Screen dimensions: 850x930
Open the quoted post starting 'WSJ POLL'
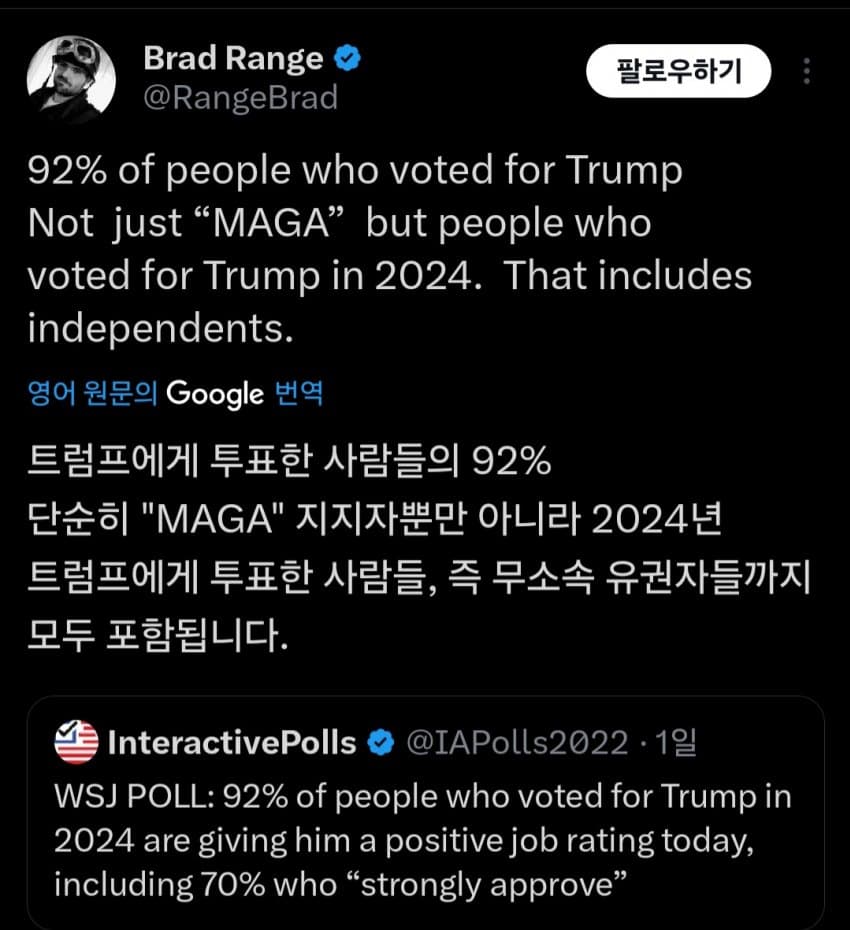point(422,797)
